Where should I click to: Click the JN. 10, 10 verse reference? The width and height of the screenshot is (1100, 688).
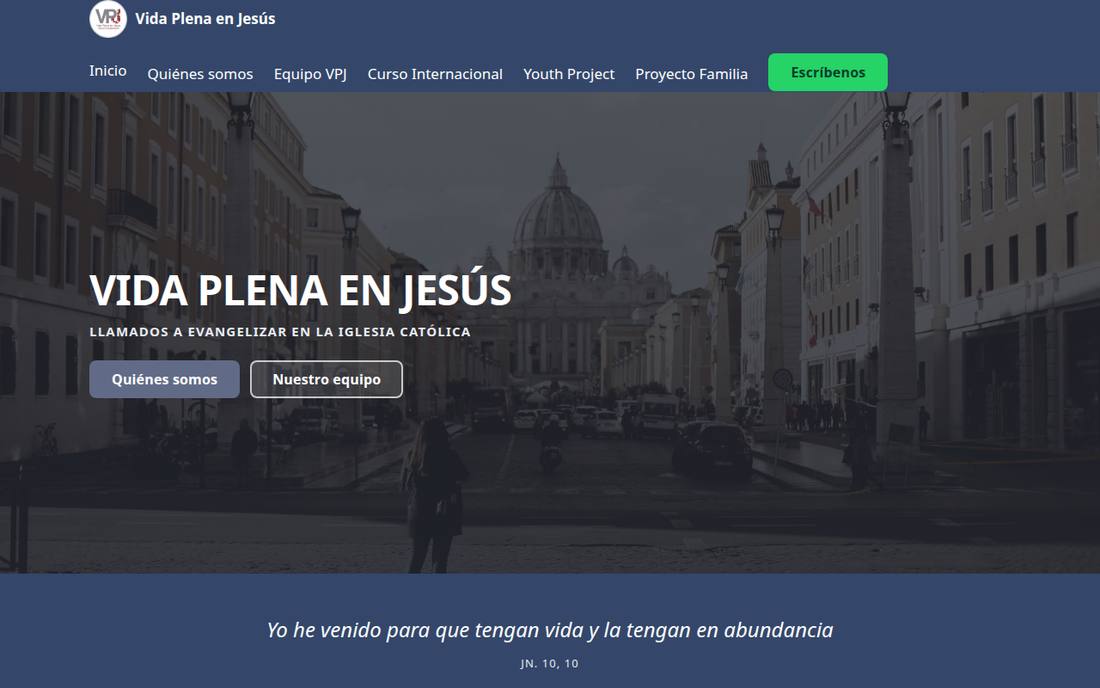tap(550, 663)
